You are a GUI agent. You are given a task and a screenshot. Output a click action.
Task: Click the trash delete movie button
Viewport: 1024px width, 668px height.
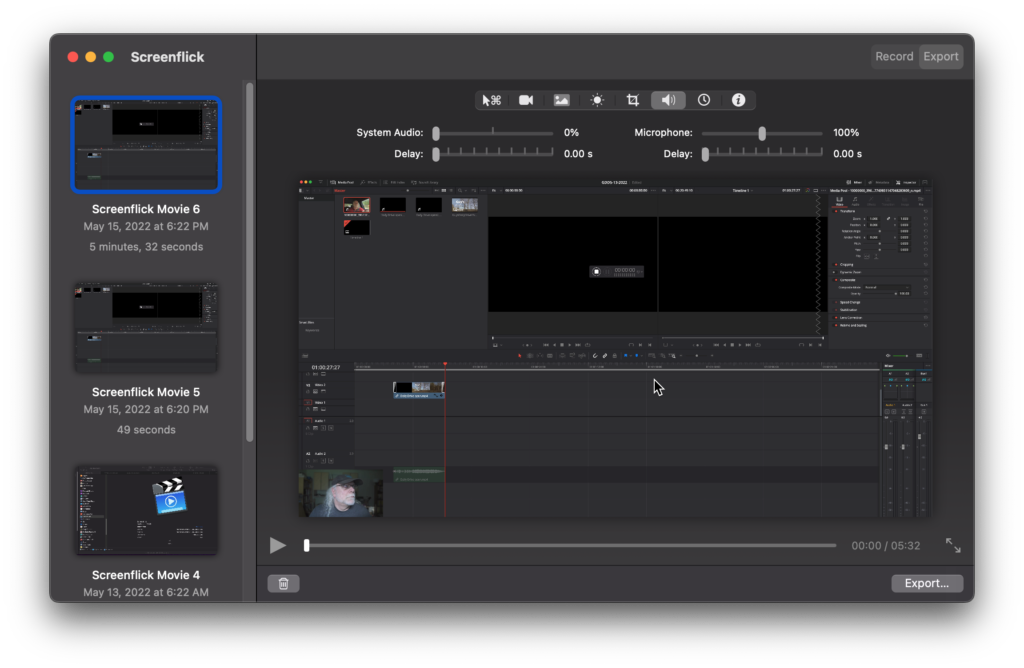283,583
